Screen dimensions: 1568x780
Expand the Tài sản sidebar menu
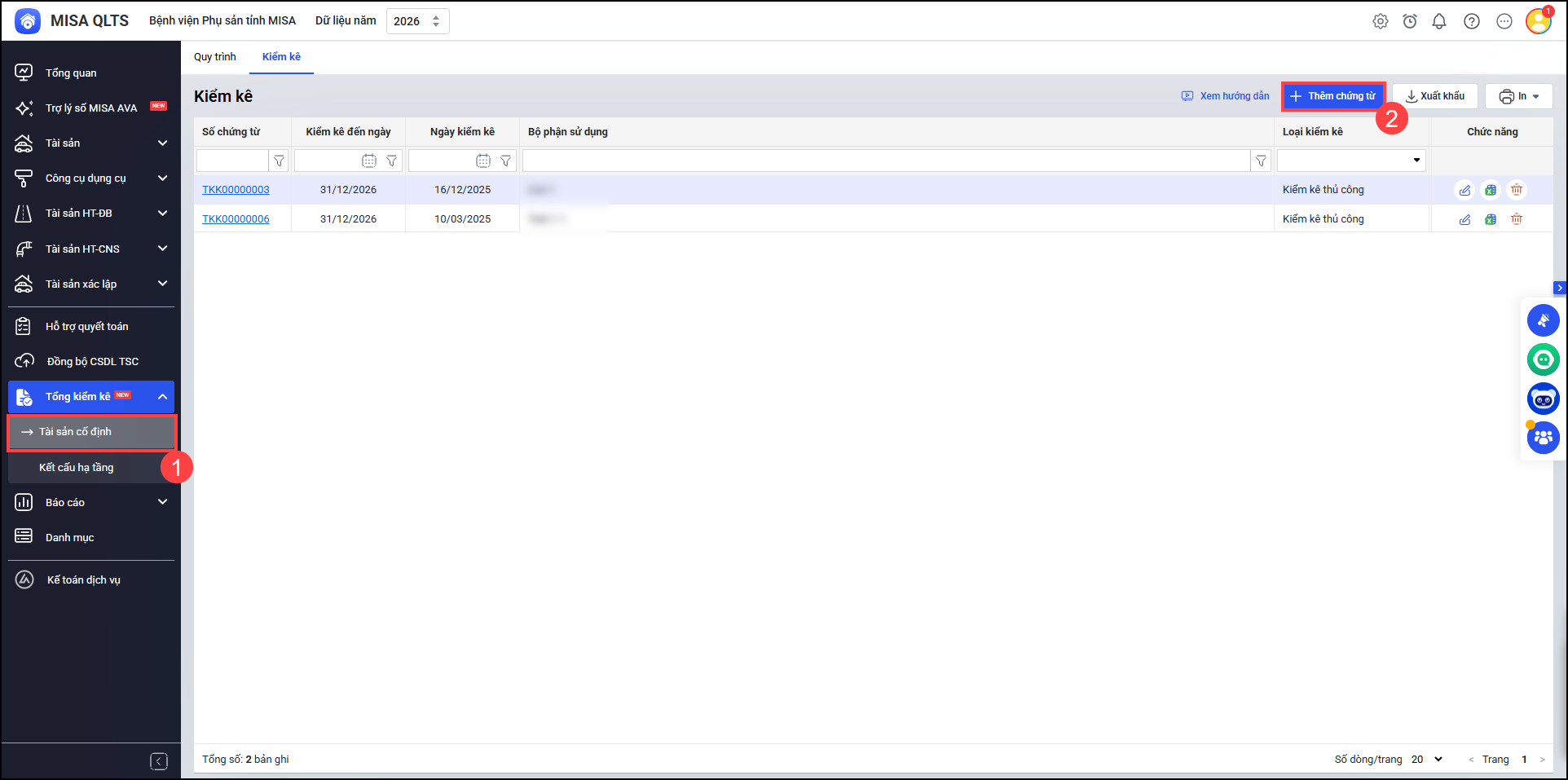(163, 143)
